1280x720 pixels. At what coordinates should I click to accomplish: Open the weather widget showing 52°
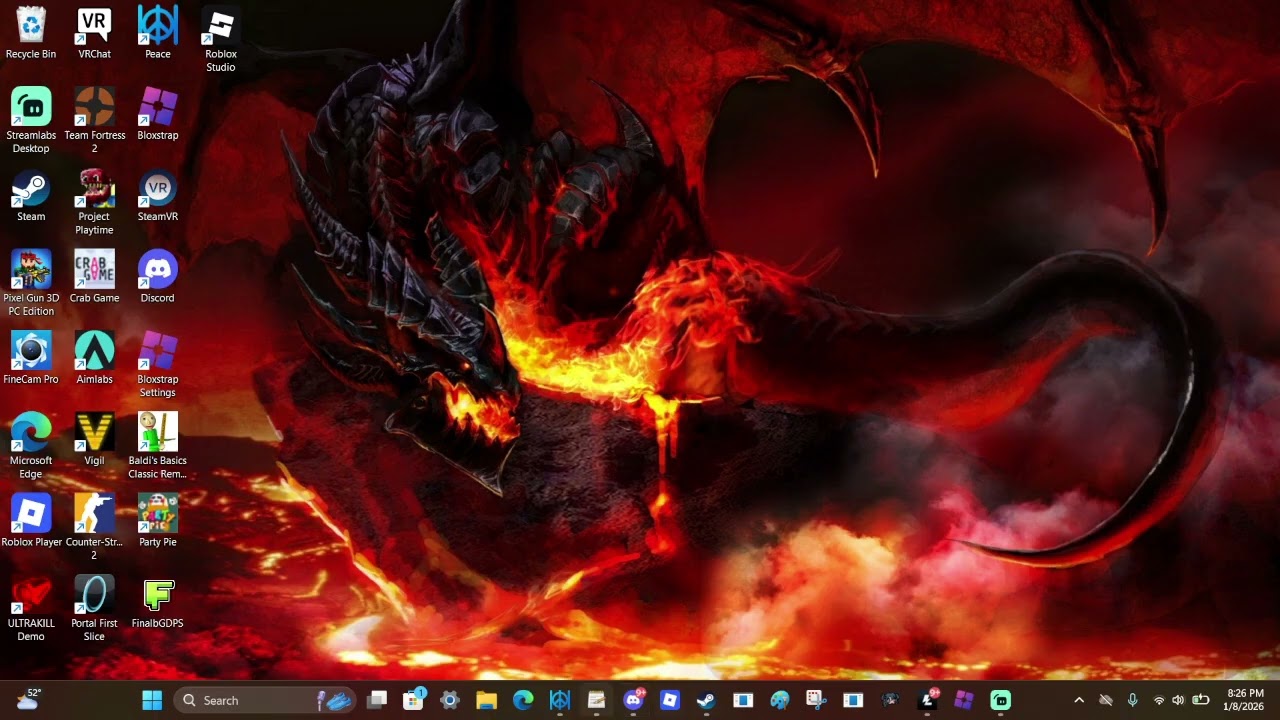[x=28, y=700]
